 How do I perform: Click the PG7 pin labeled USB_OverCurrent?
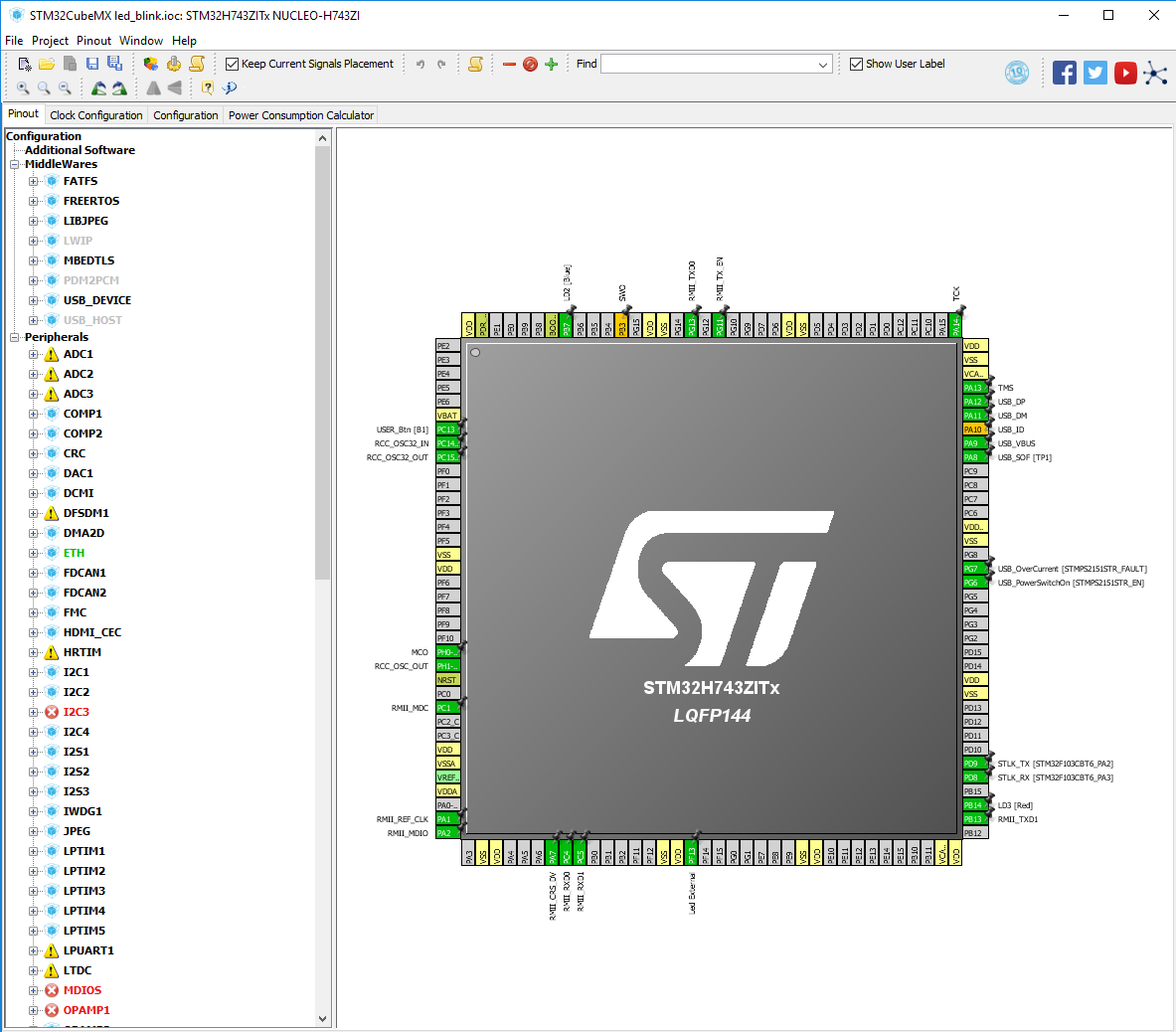pyautogui.click(x=974, y=570)
